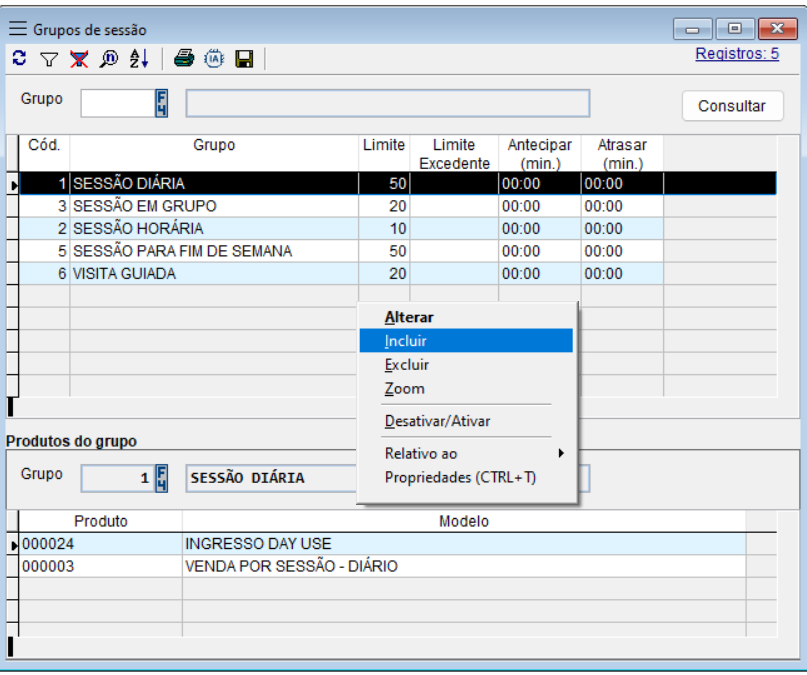Image resolution: width=807 pixels, height=675 pixels.
Task: Click the floppy disk save icon
Action: pyautogui.click(x=243, y=59)
